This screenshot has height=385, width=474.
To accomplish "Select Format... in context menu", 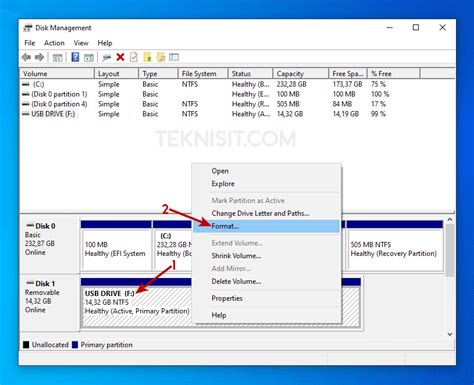I will pos(266,226).
